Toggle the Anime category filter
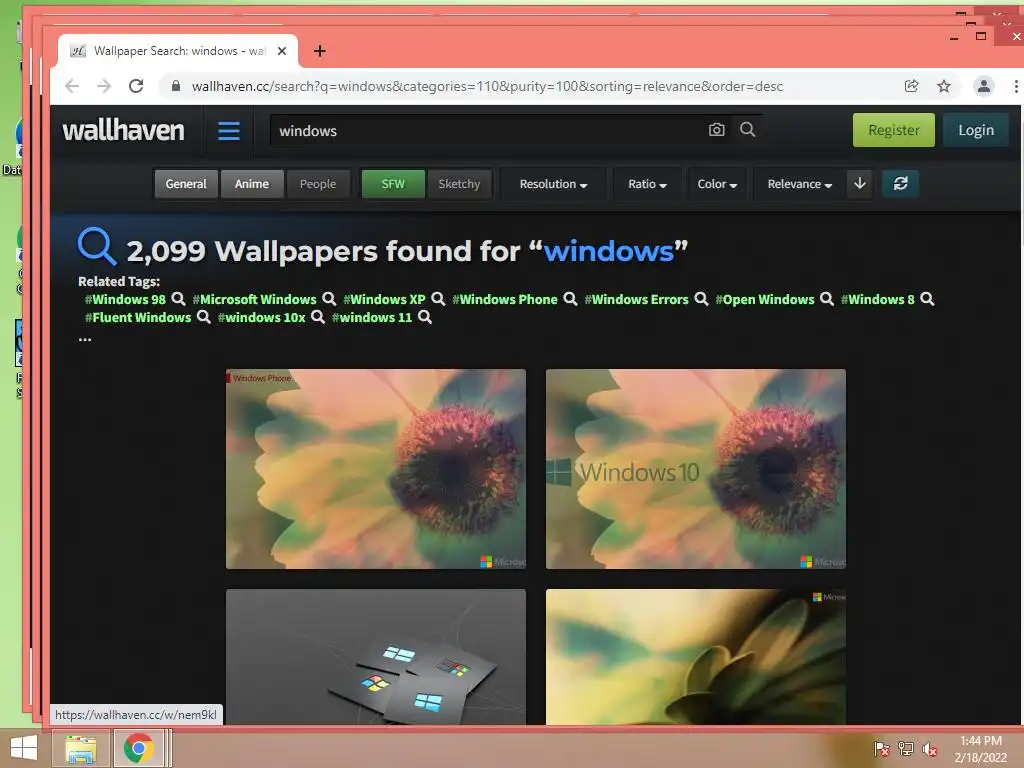1024x768 pixels. (252, 184)
